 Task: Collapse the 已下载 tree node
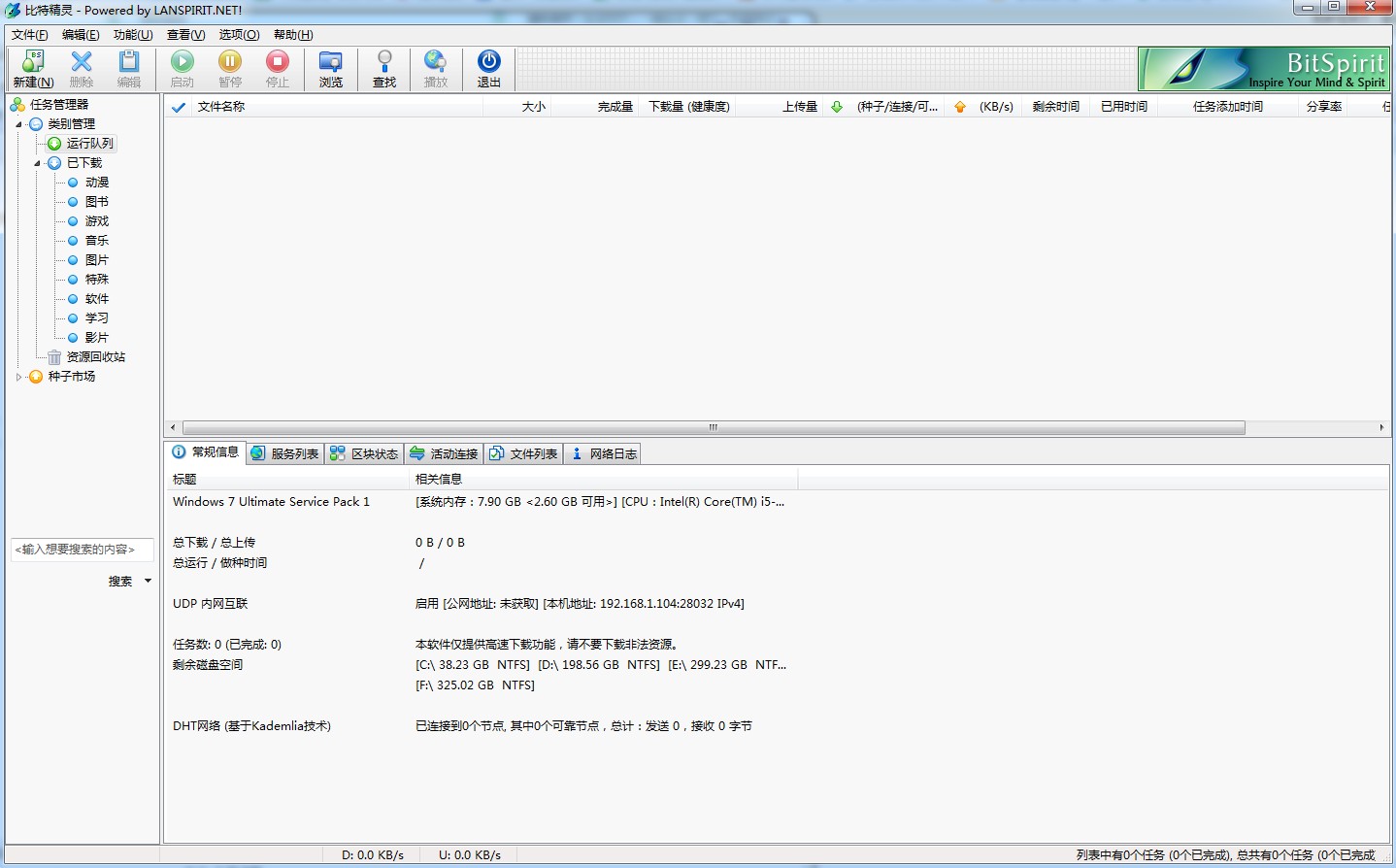click(37, 163)
